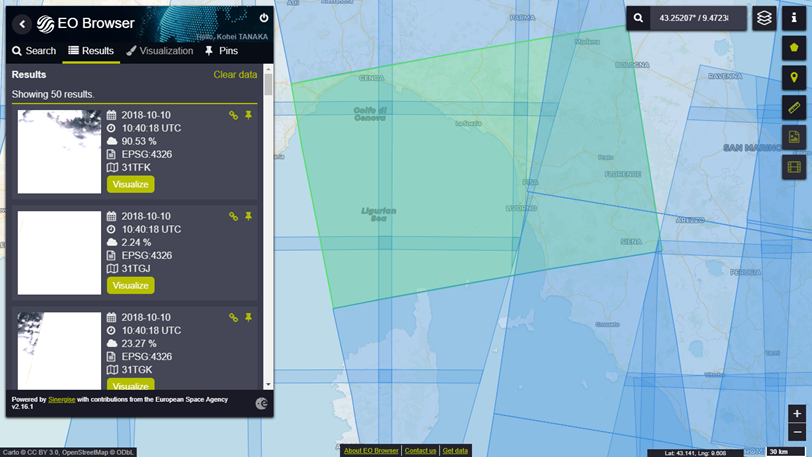Open the 31TFK result thumbnail
The height and width of the screenshot is (457, 812).
point(59,151)
